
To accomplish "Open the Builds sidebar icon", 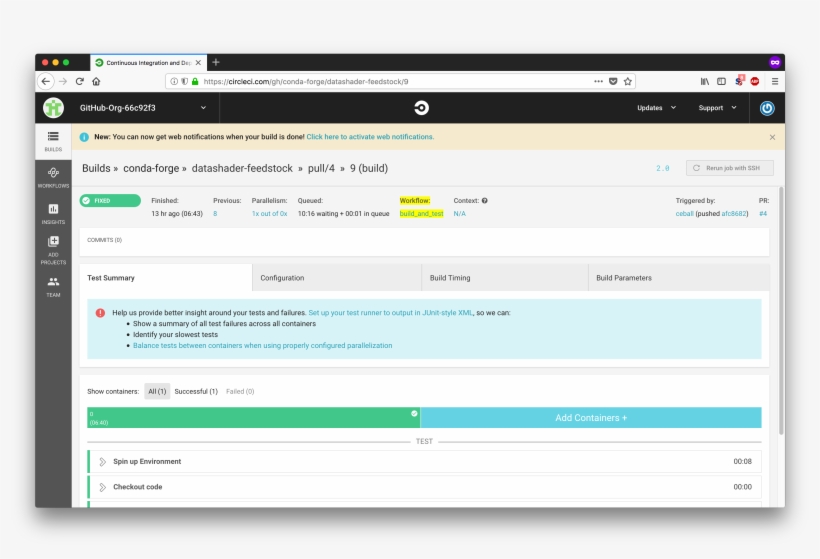I will (53, 139).
